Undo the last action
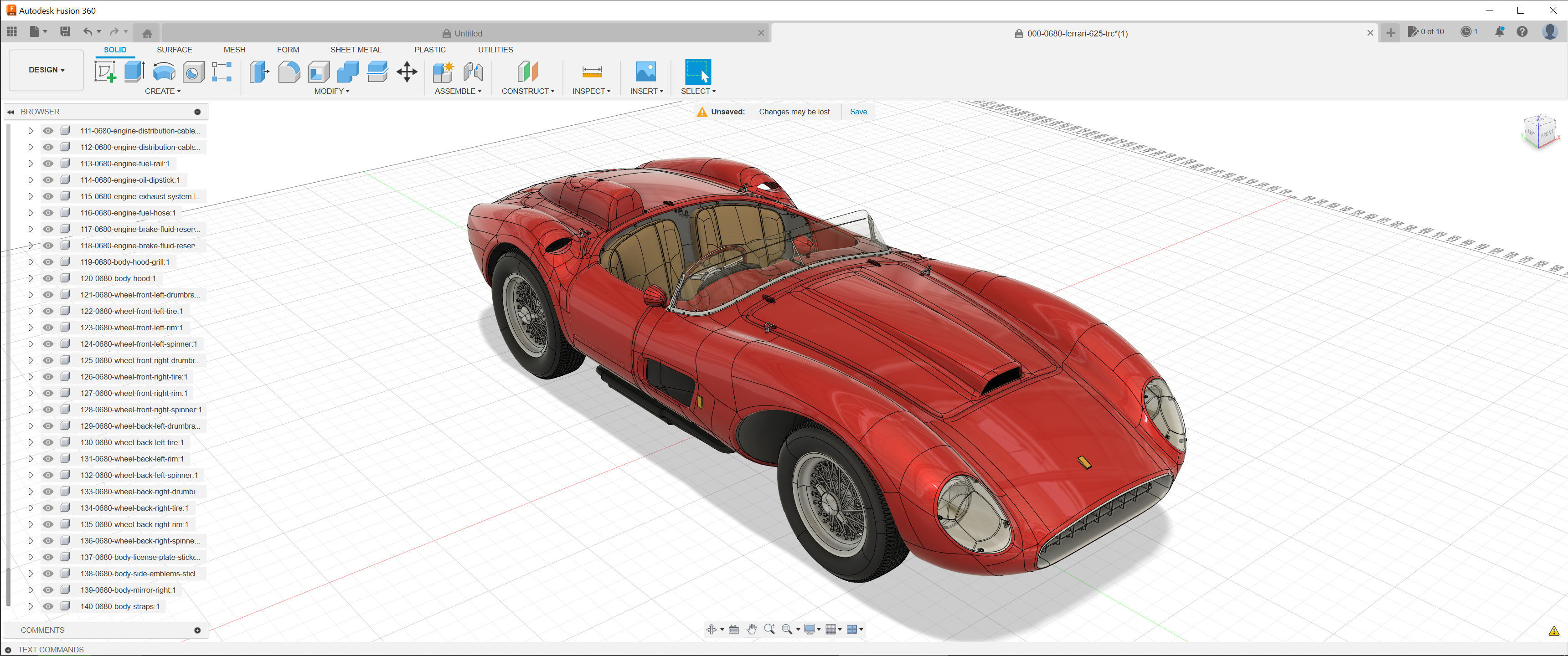The image size is (1568, 656). coord(88,31)
